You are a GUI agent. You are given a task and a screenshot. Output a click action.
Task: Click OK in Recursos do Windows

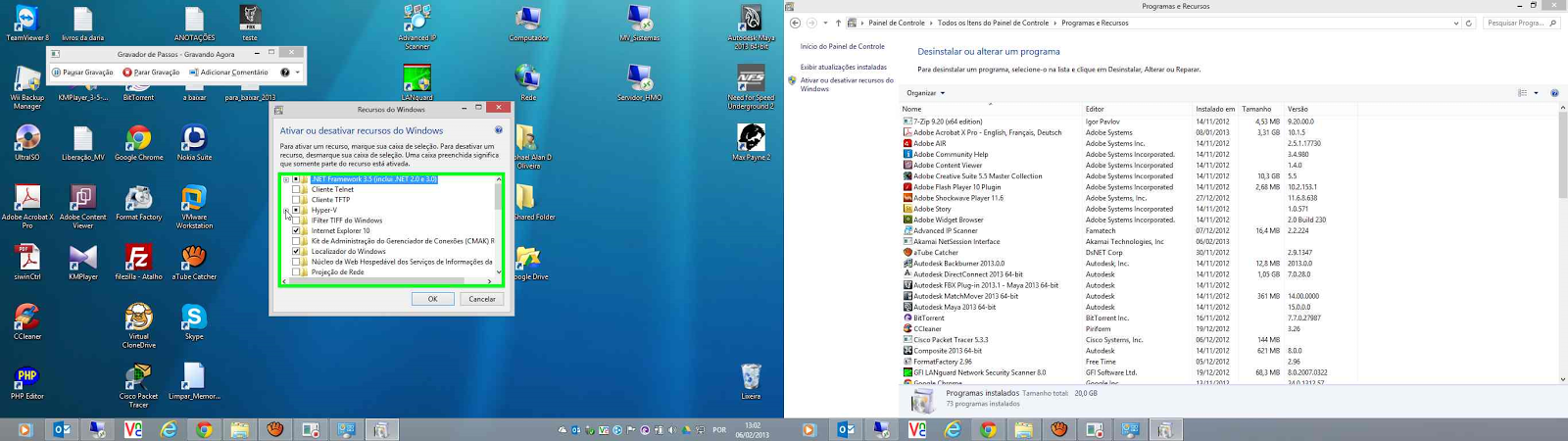pos(432,299)
